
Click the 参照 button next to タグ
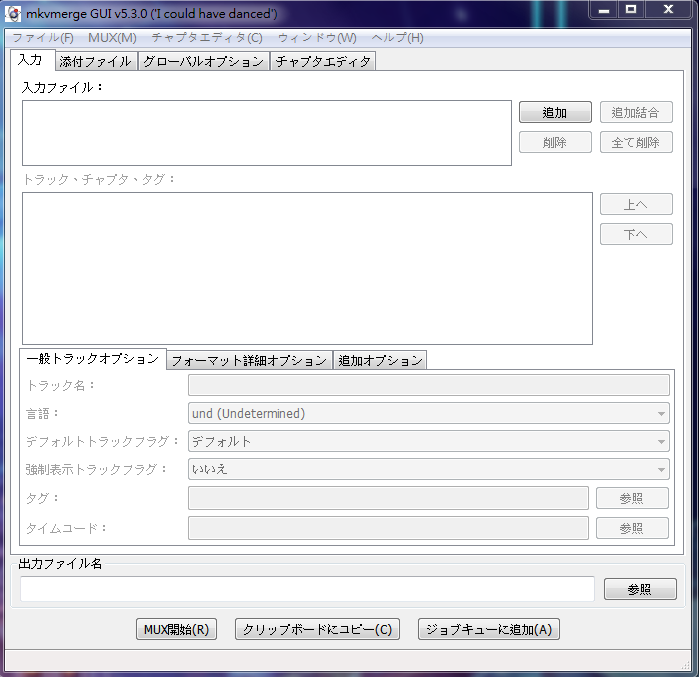pos(632,498)
